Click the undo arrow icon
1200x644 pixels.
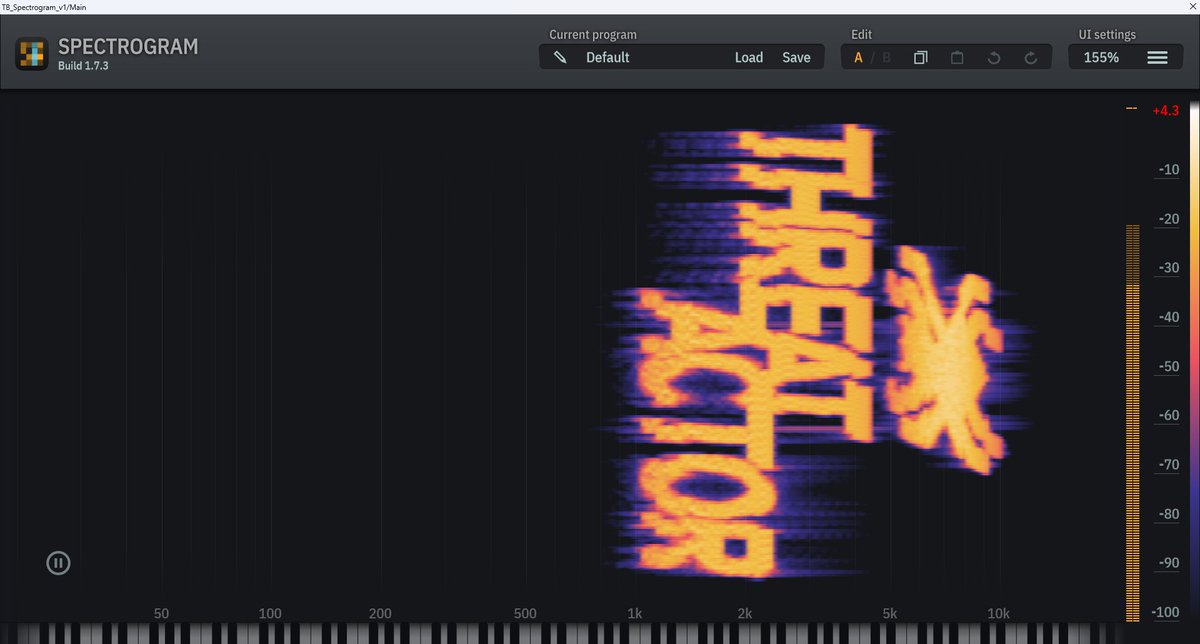(x=994, y=57)
